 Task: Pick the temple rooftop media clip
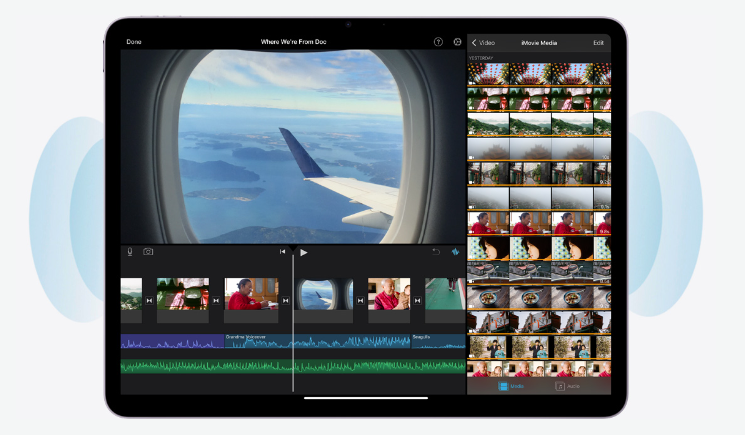pyautogui.click(x=539, y=322)
